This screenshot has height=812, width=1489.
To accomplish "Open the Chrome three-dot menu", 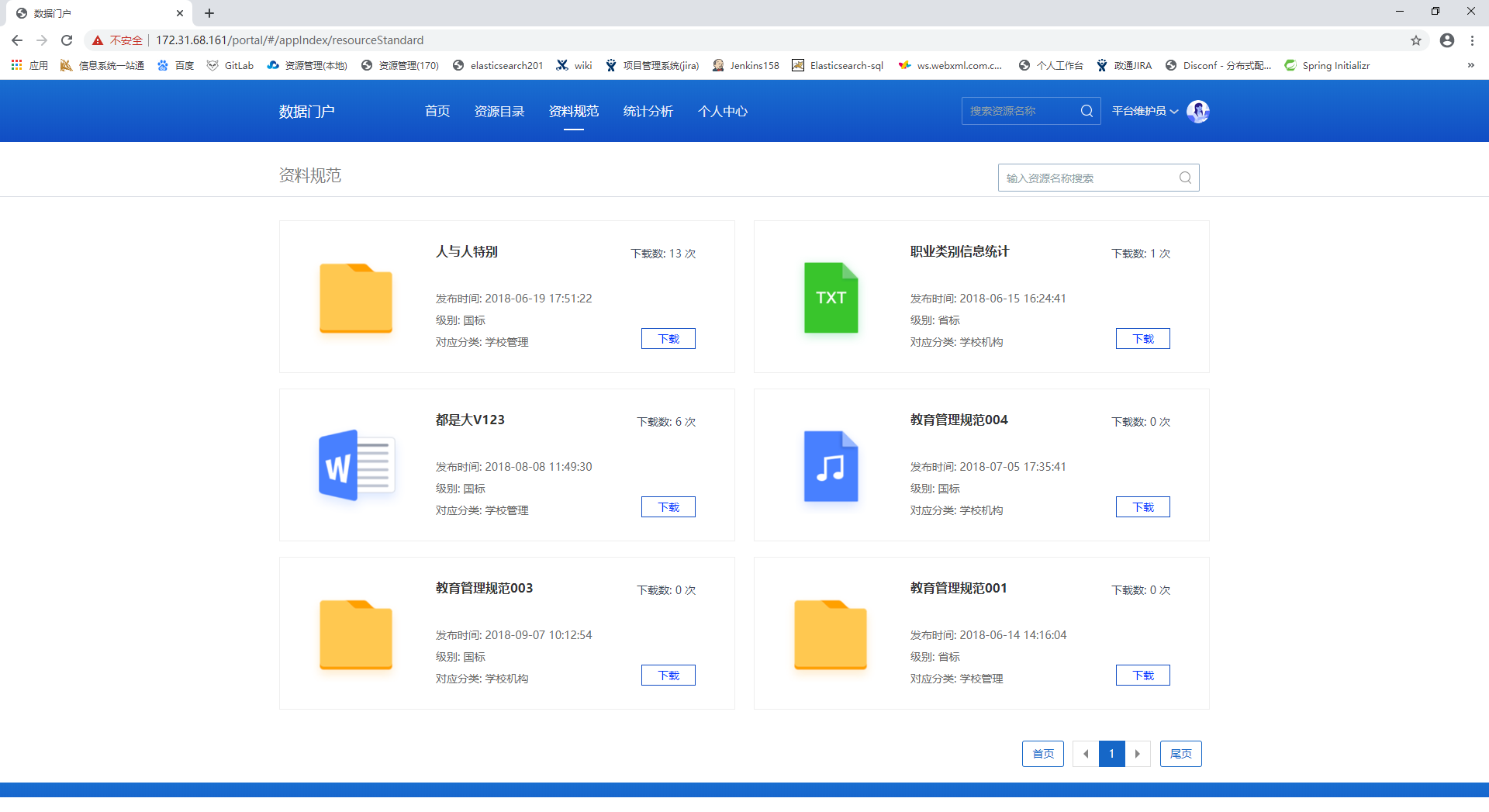I will (x=1472, y=40).
